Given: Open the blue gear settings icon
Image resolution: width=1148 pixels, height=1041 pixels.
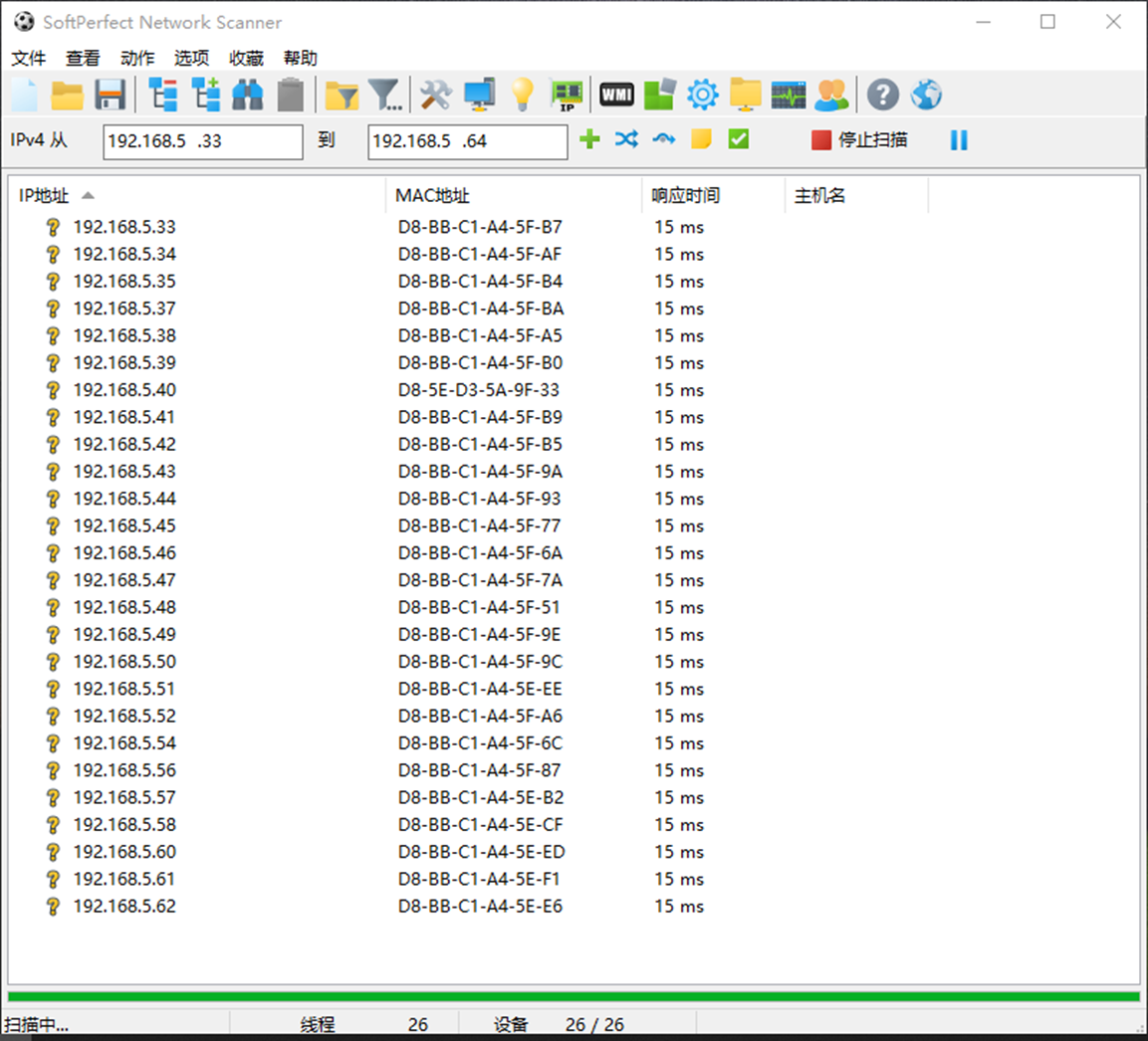Looking at the screenshot, I should click(x=703, y=95).
